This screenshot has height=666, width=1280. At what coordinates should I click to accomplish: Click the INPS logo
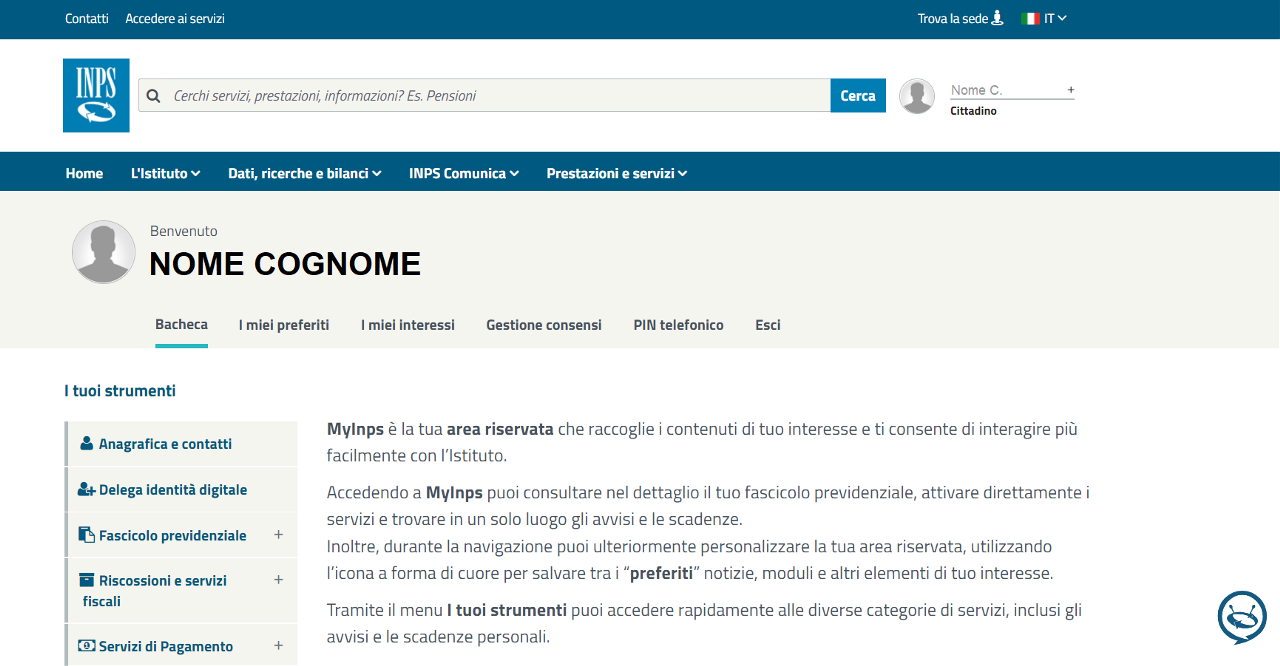(96, 95)
